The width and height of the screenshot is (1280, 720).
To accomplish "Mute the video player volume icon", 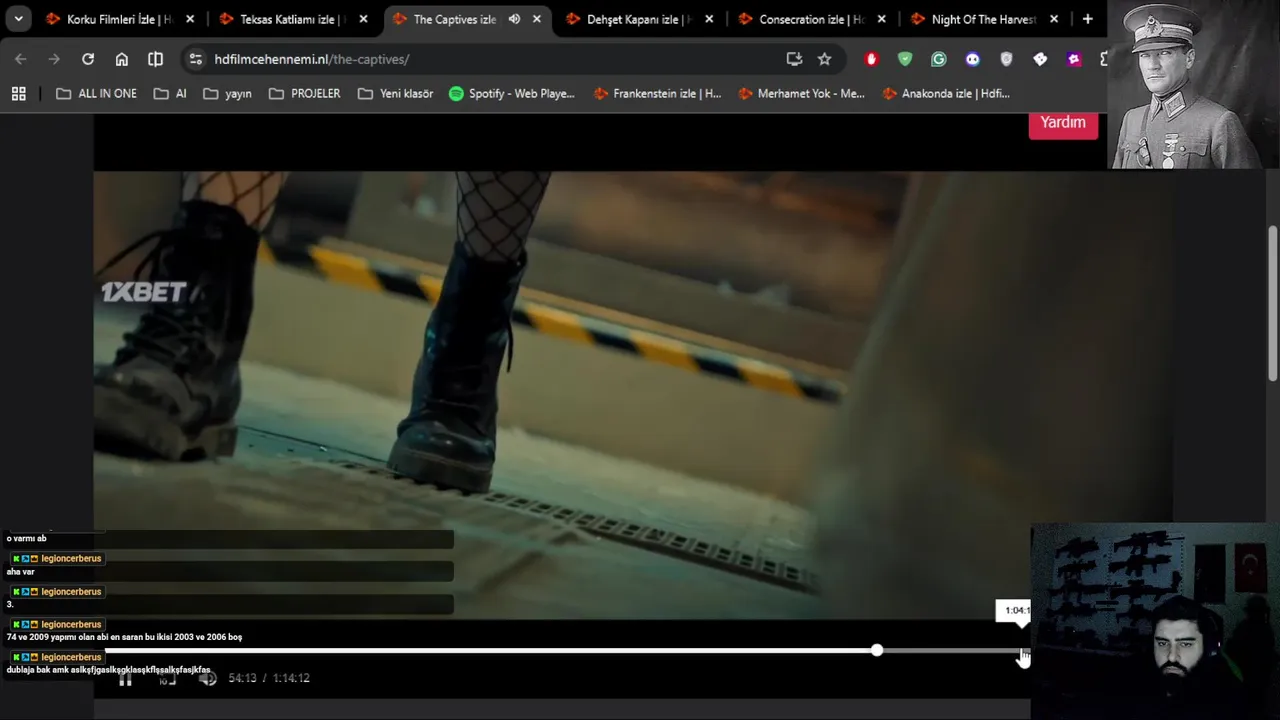I will point(207,679).
